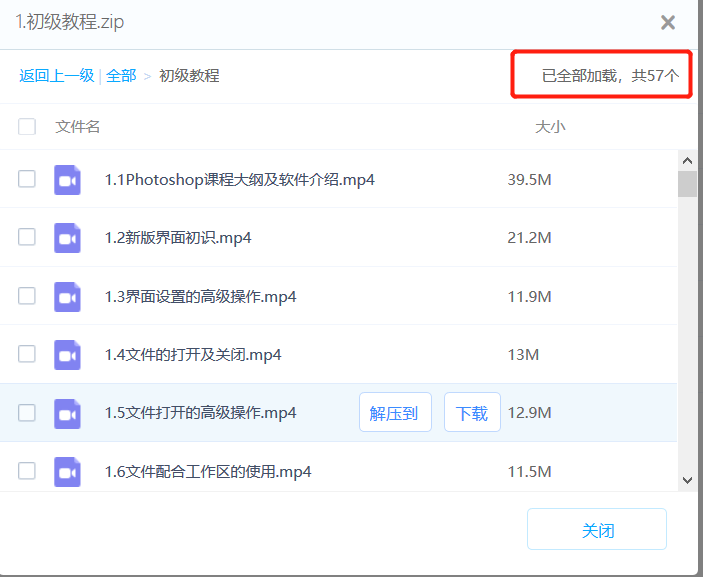703x577 pixels.
Task: Go to 全部 in the breadcrumb
Action: tap(121, 75)
